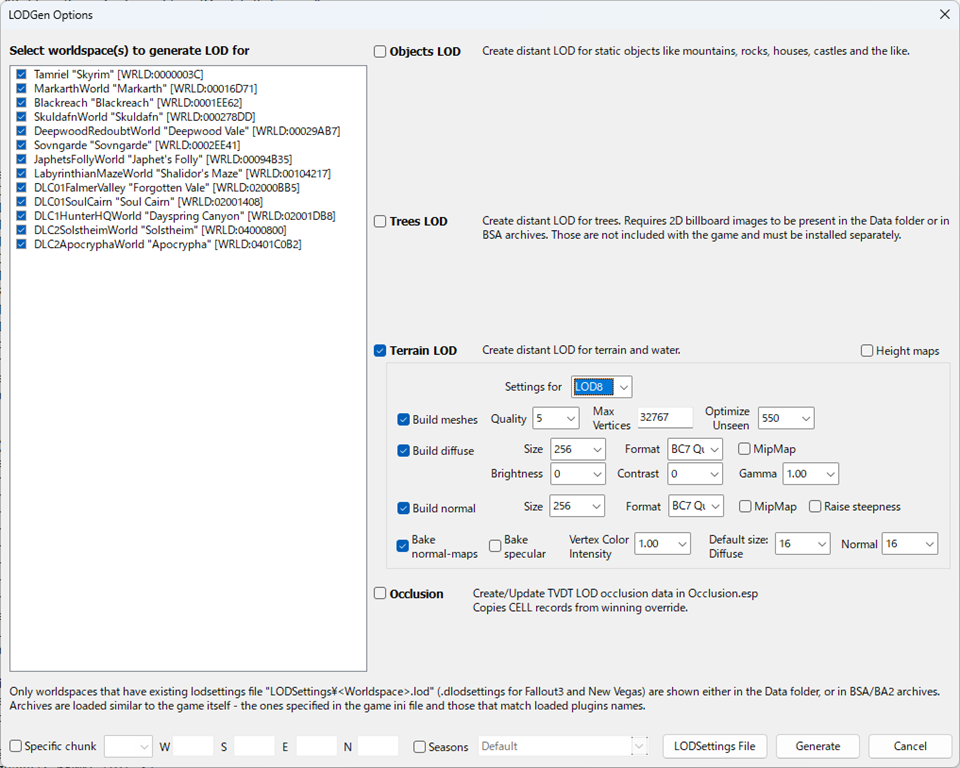Uncheck the Build diffuse option
The image size is (960, 768).
tap(403, 451)
